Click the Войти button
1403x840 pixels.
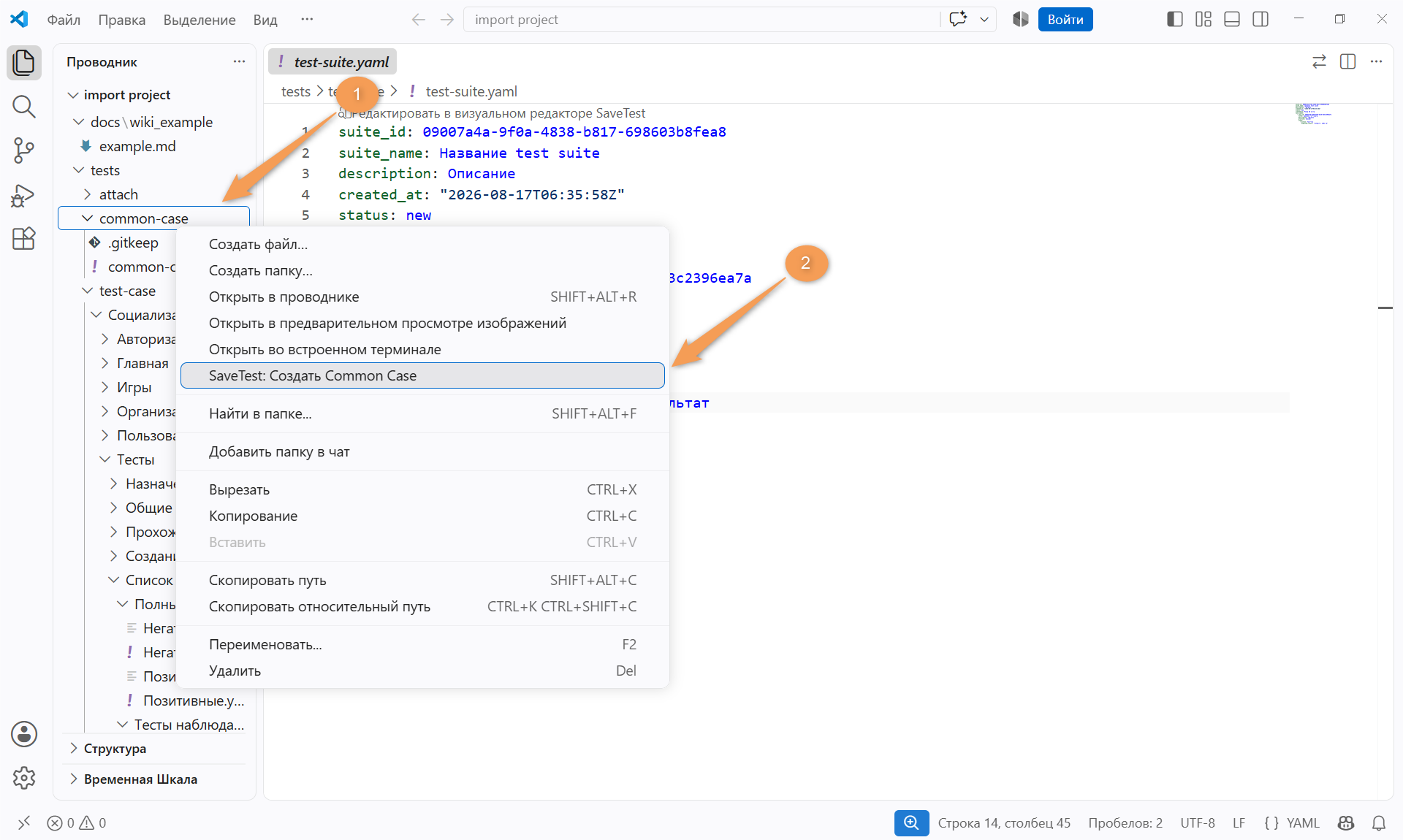(1065, 20)
